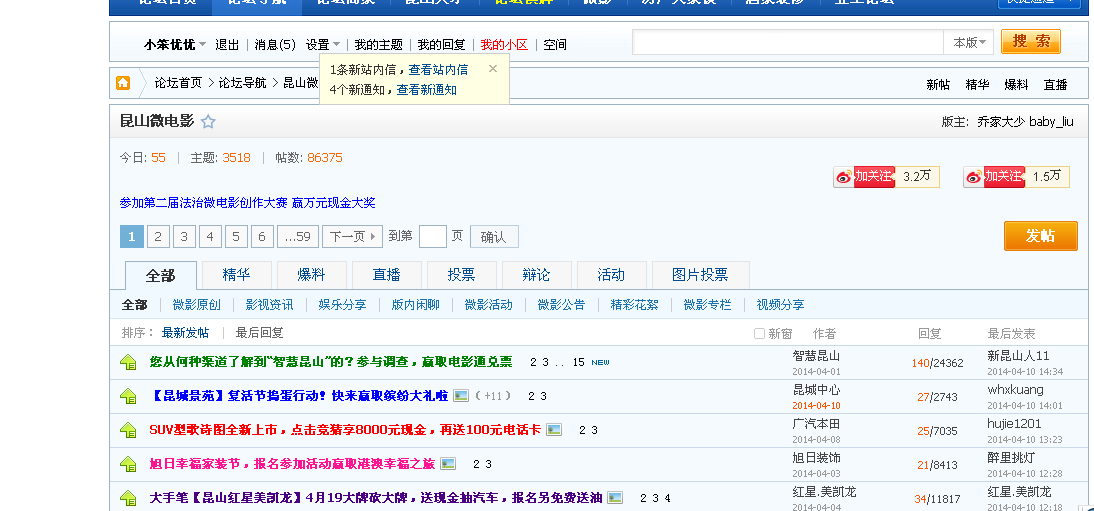Toggle the 新窗 checkbox
Image resolution: width=1094 pixels, height=511 pixels.
759,334
